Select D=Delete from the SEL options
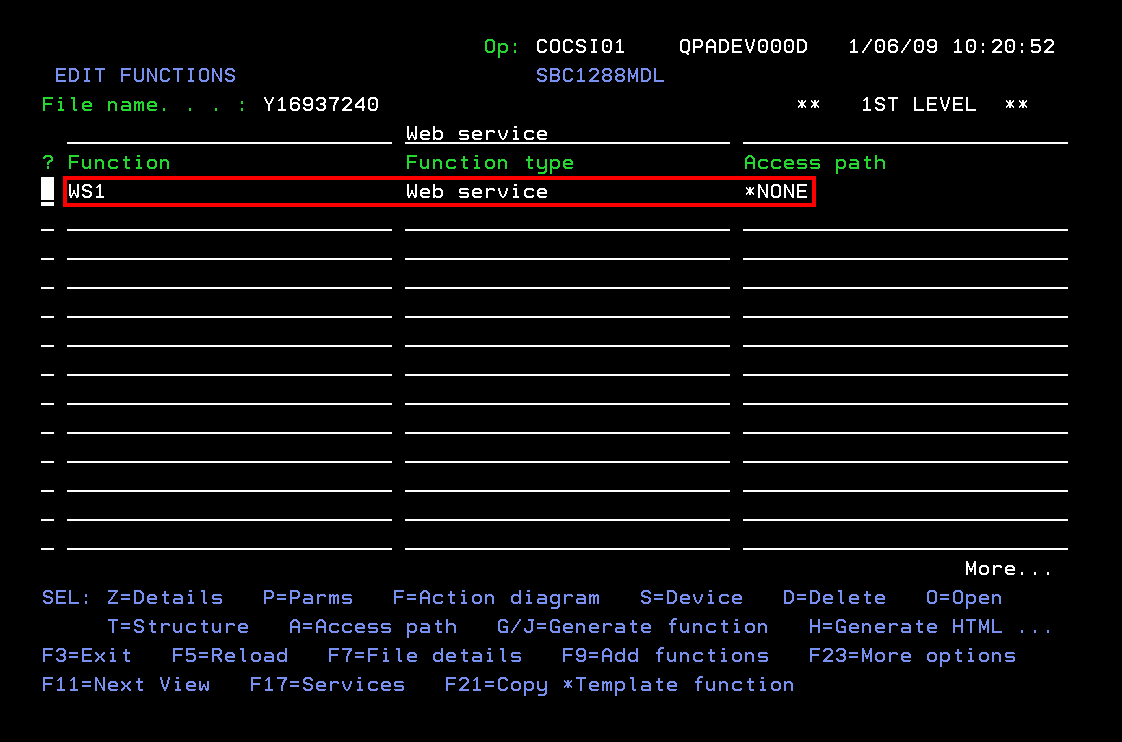The image size is (1122, 742). [834, 597]
